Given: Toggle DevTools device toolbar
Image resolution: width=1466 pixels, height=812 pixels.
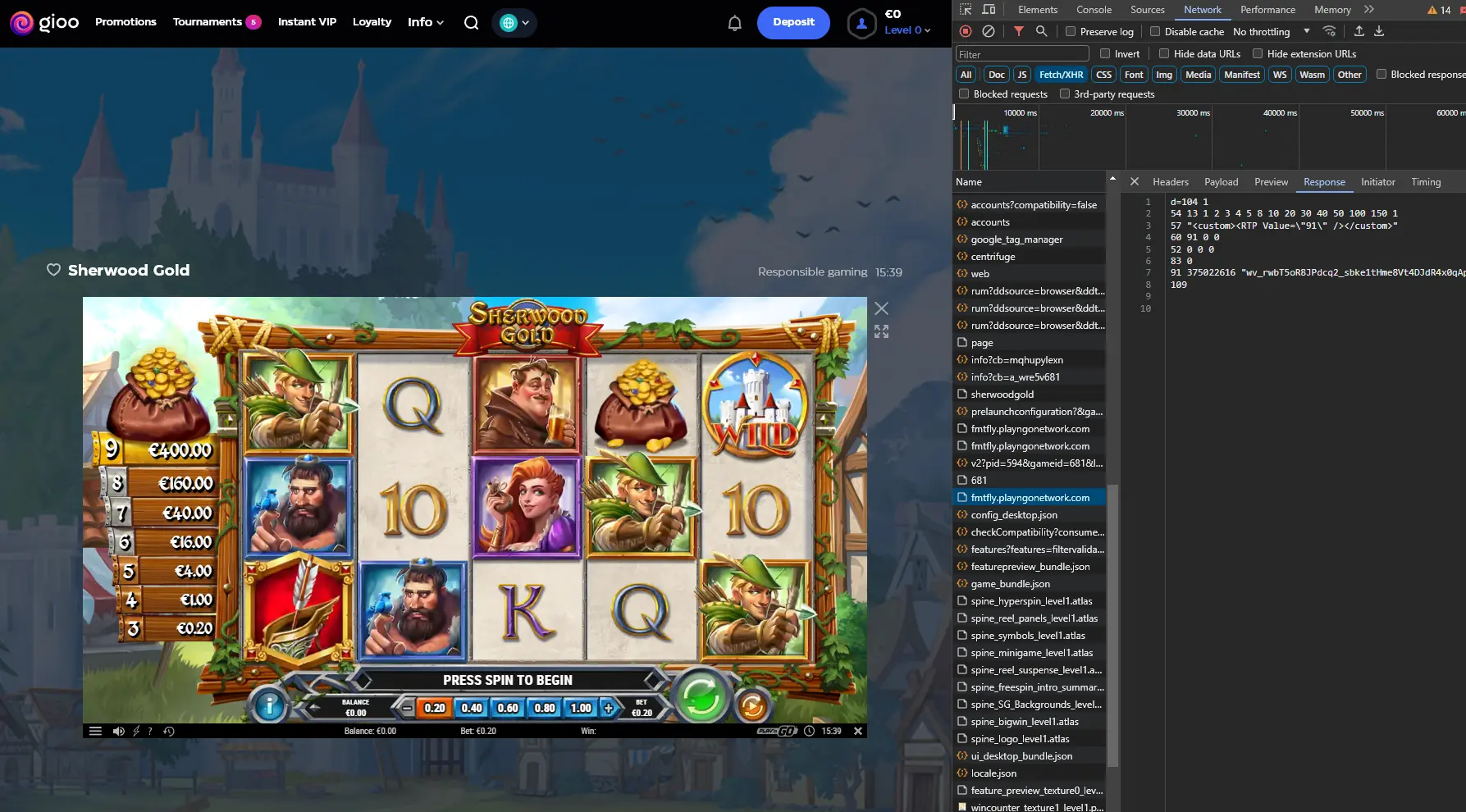Looking at the screenshot, I should (x=989, y=10).
